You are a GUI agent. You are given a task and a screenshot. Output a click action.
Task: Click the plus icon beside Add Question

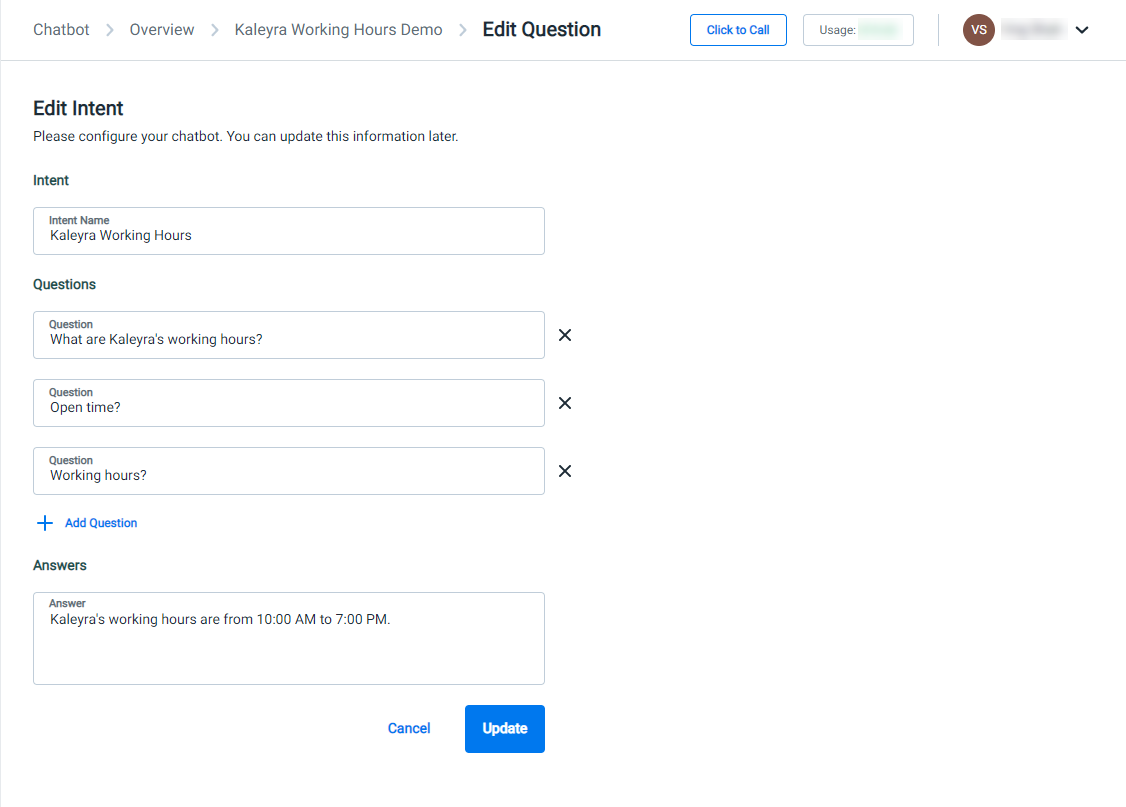coord(45,523)
